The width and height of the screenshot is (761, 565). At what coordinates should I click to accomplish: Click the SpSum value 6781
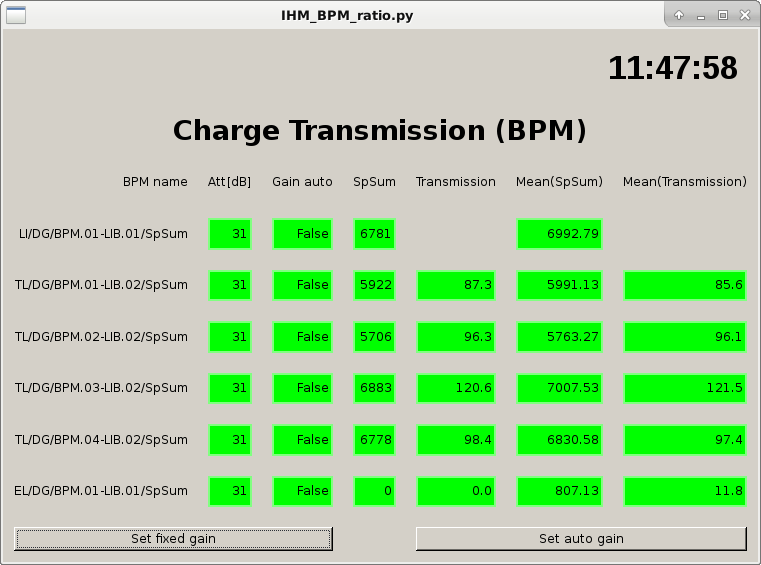click(x=374, y=234)
